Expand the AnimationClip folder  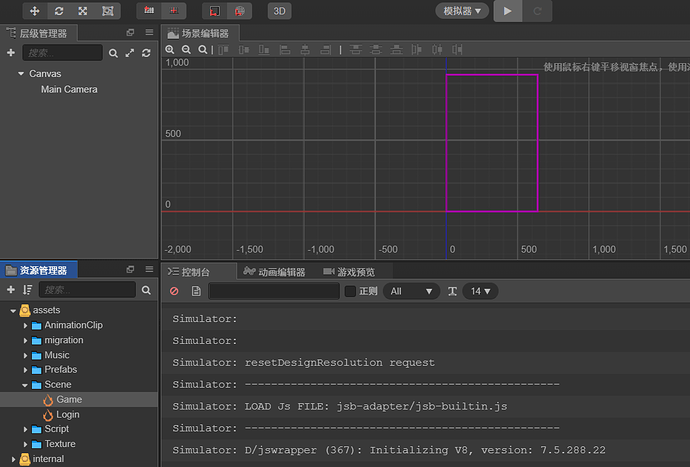click(25, 326)
